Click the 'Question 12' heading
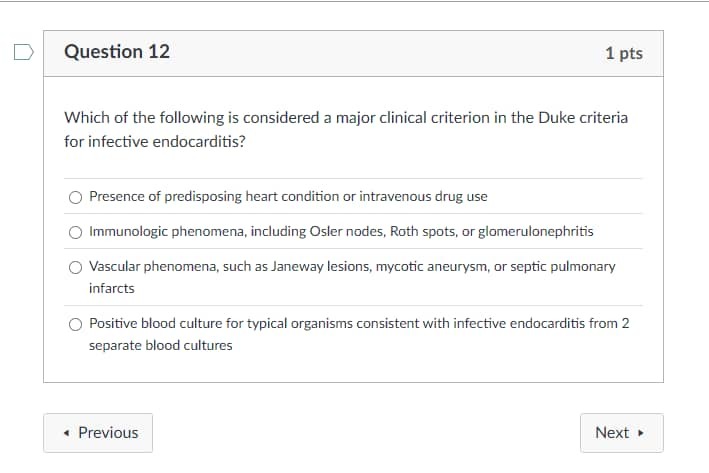 [117, 52]
